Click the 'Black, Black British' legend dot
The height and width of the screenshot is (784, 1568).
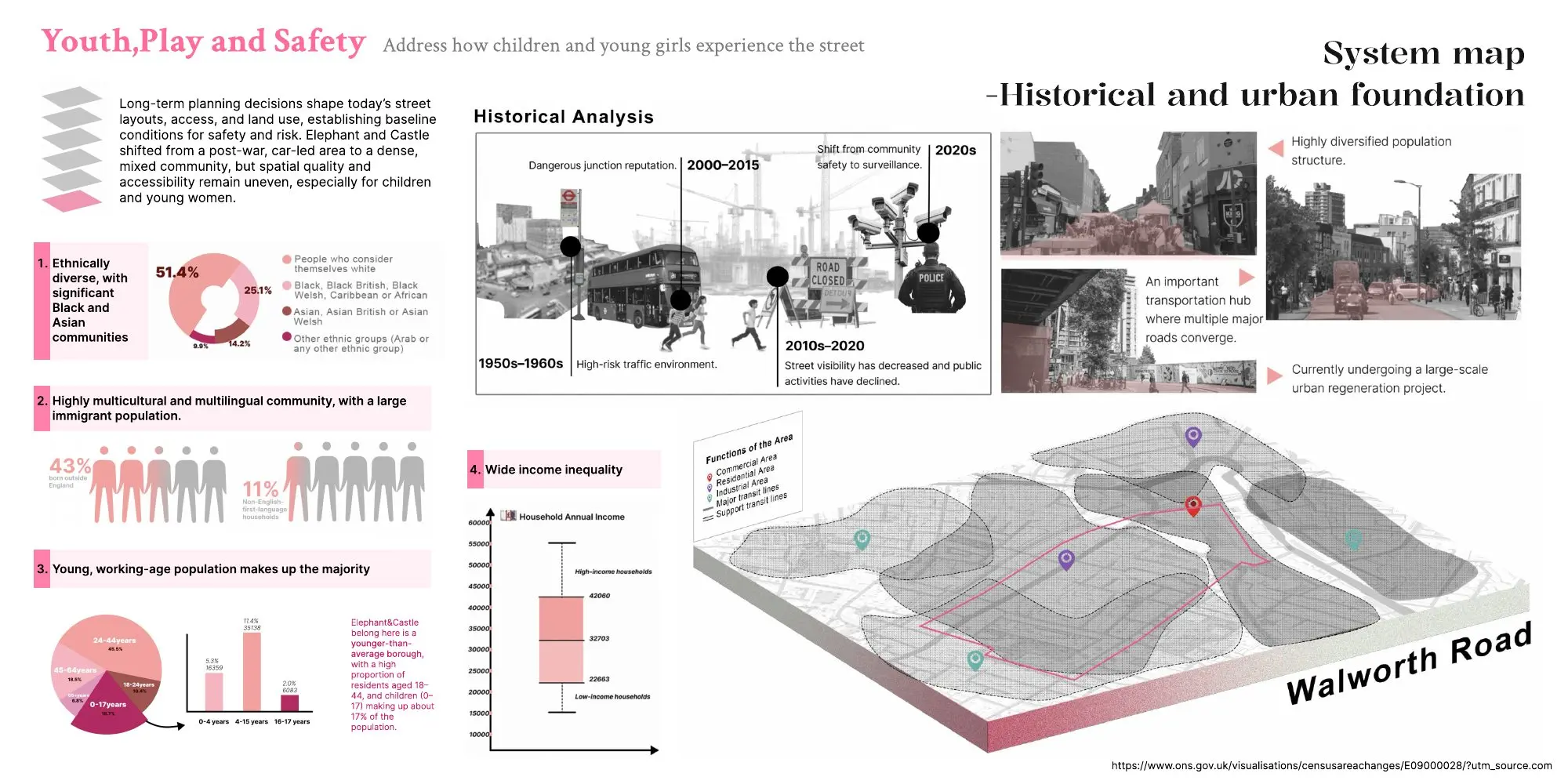click(x=287, y=285)
